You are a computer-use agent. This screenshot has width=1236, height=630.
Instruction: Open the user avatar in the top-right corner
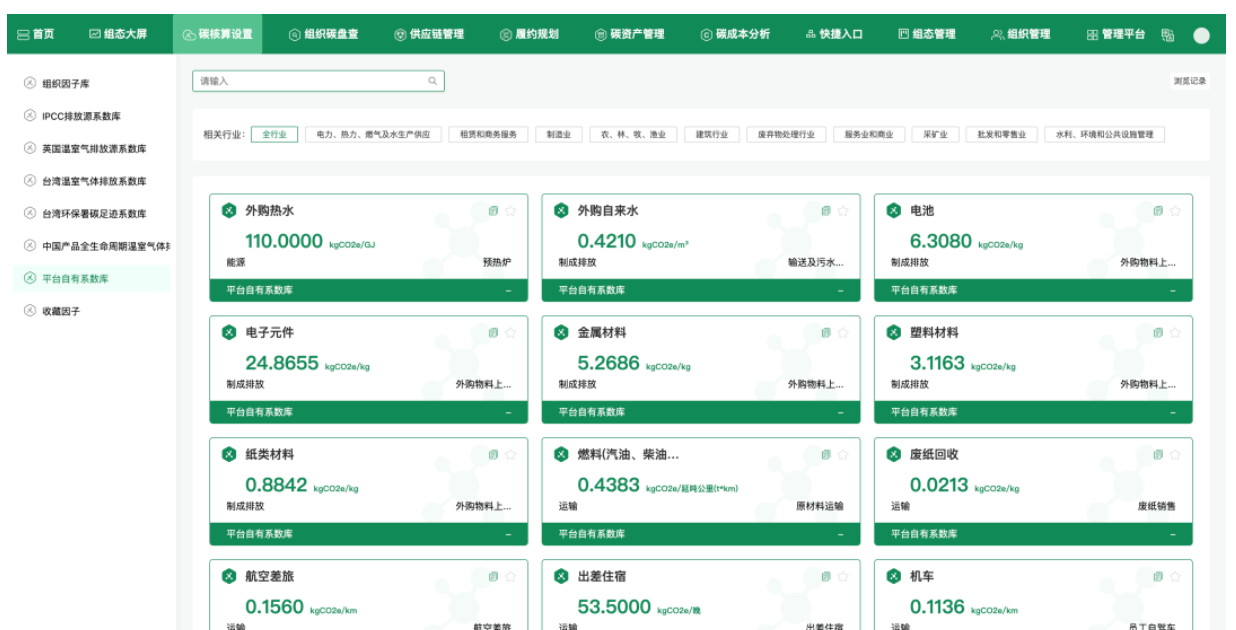(x=1201, y=35)
